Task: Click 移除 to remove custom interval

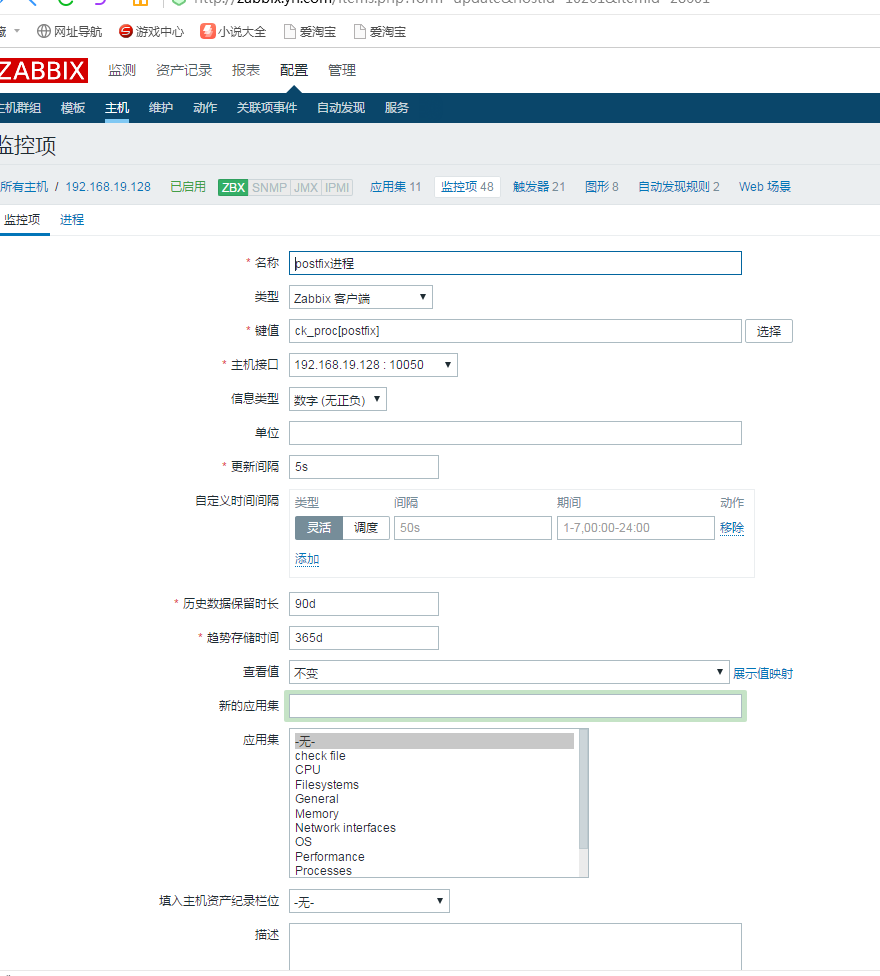Action: click(x=732, y=528)
